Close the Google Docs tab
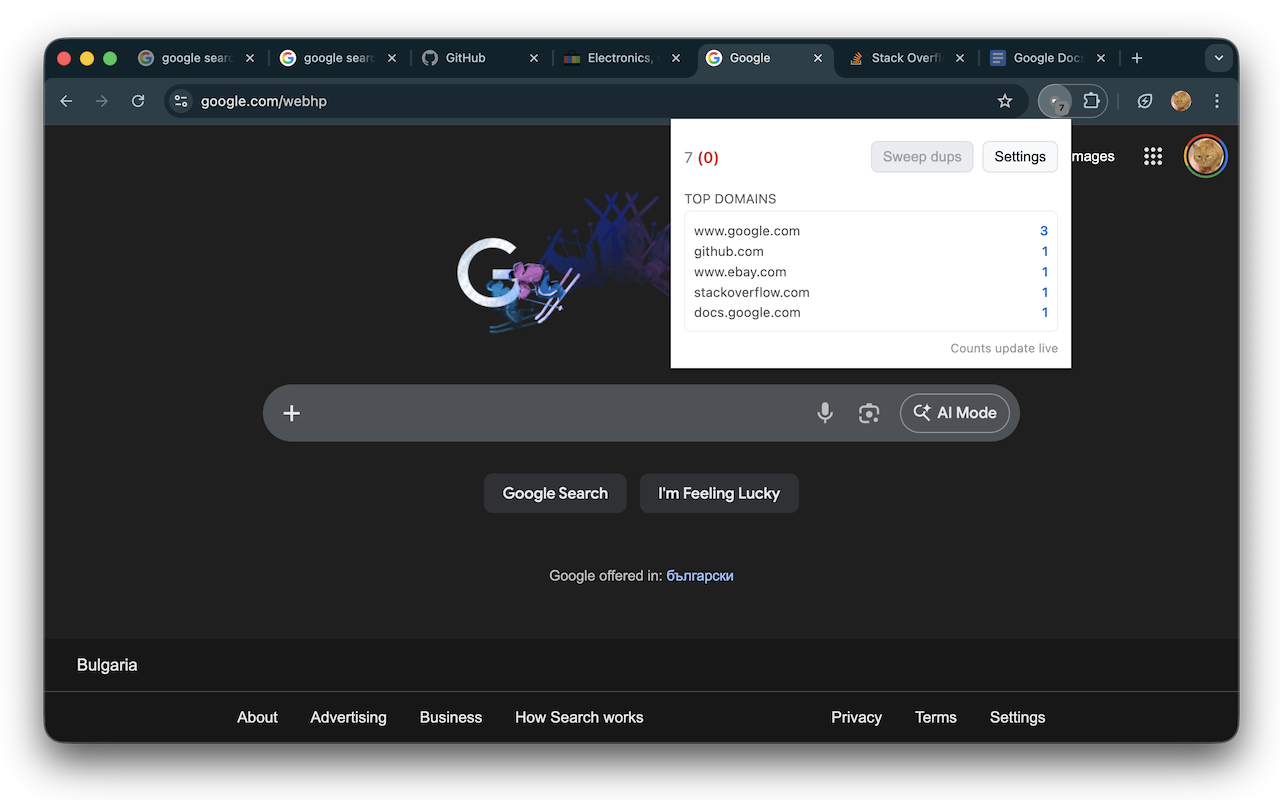1280x800 pixels. click(x=1102, y=58)
